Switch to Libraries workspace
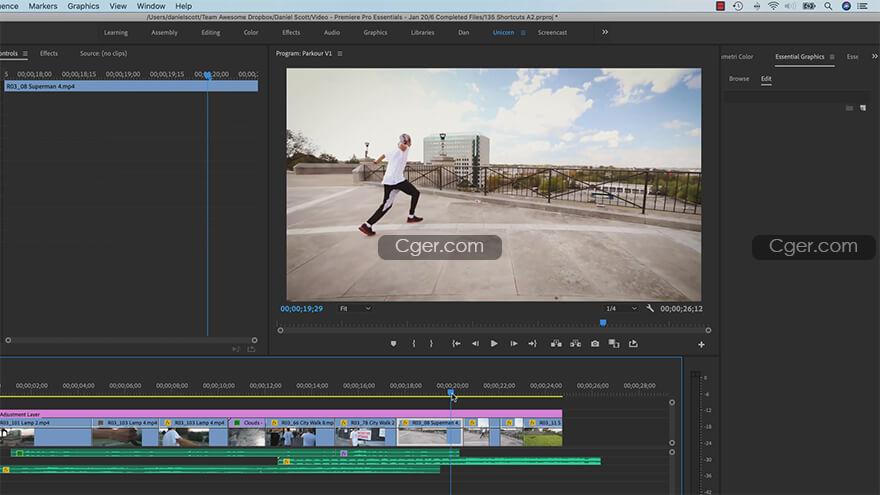The height and width of the screenshot is (495, 880). coord(423,33)
